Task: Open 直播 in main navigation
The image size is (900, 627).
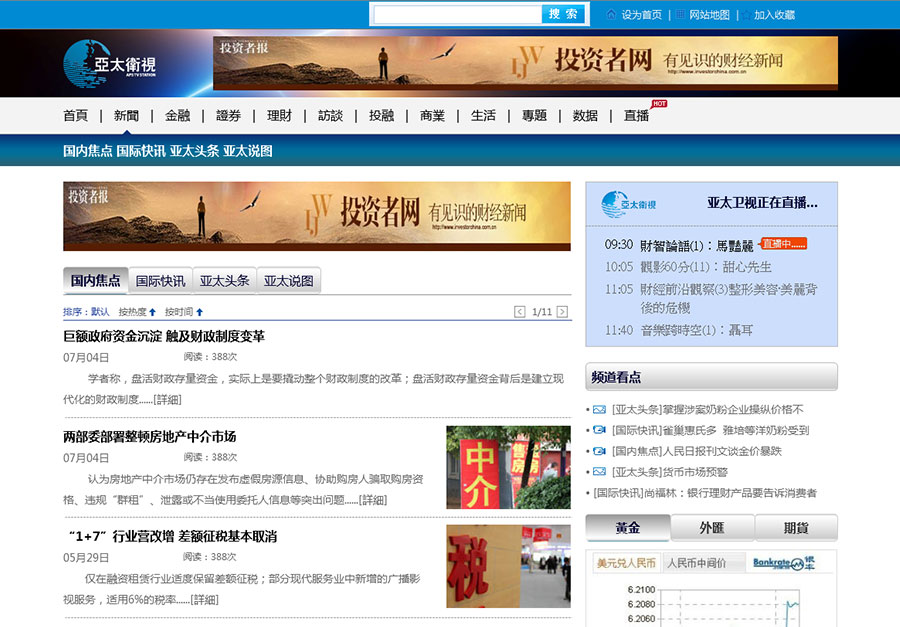Action: click(637, 115)
